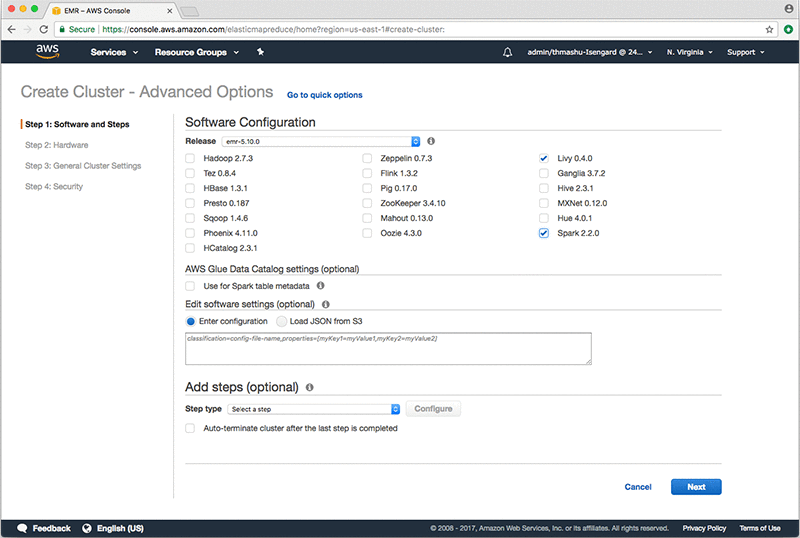This screenshot has width=800, height=538.
Task: Check the HCatalog 2.3.1 checkbox
Action: (x=190, y=248)
